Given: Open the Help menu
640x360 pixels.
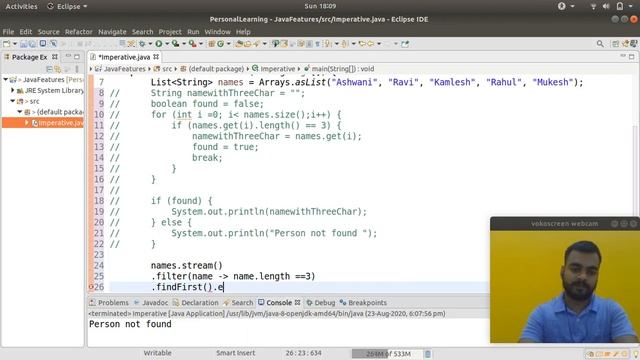Looking at the screenshot, I should pyautogui.click(x=243, y=31).
